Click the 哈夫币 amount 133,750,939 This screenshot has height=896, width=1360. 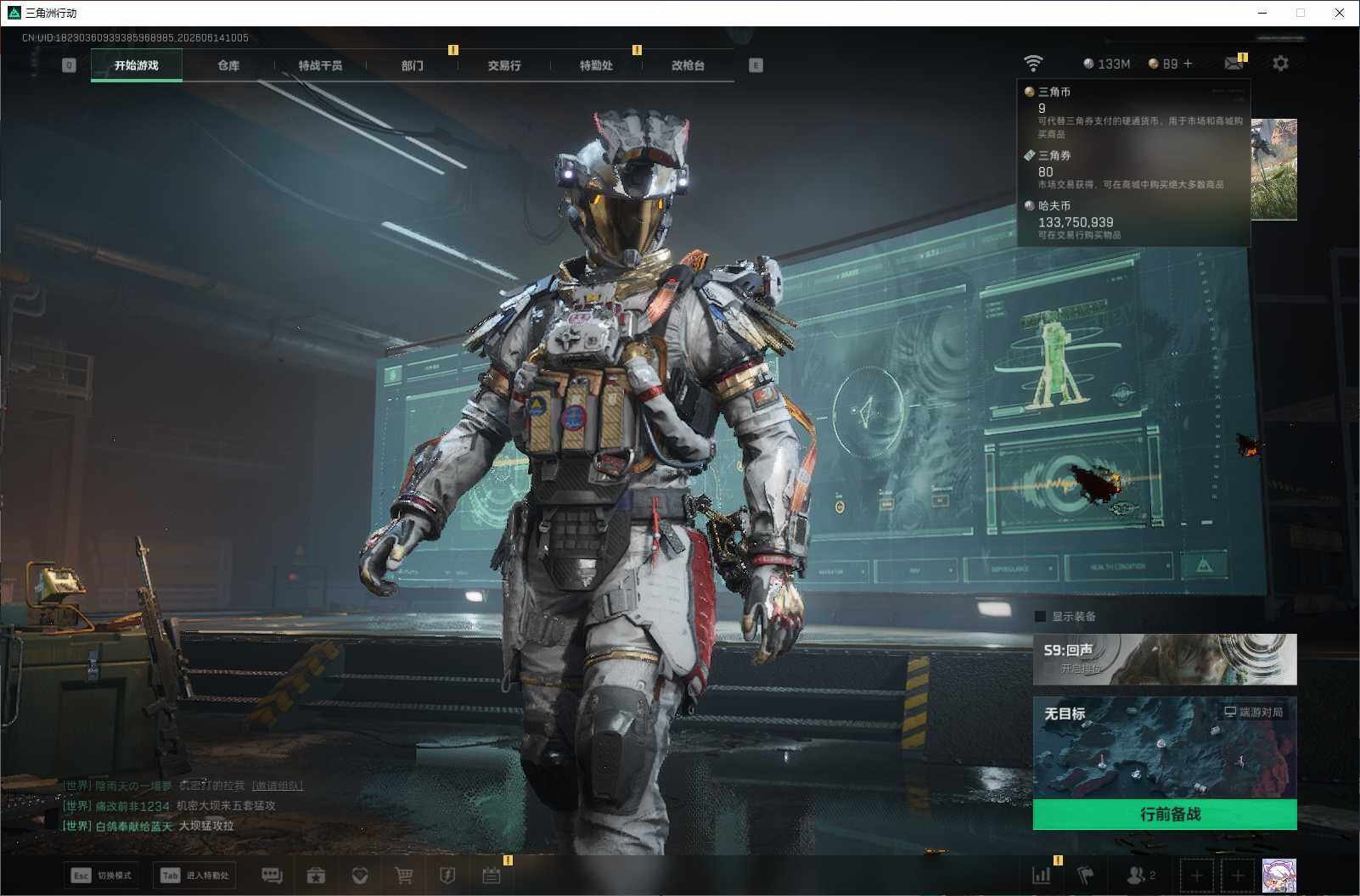(x=1076, y=222)
